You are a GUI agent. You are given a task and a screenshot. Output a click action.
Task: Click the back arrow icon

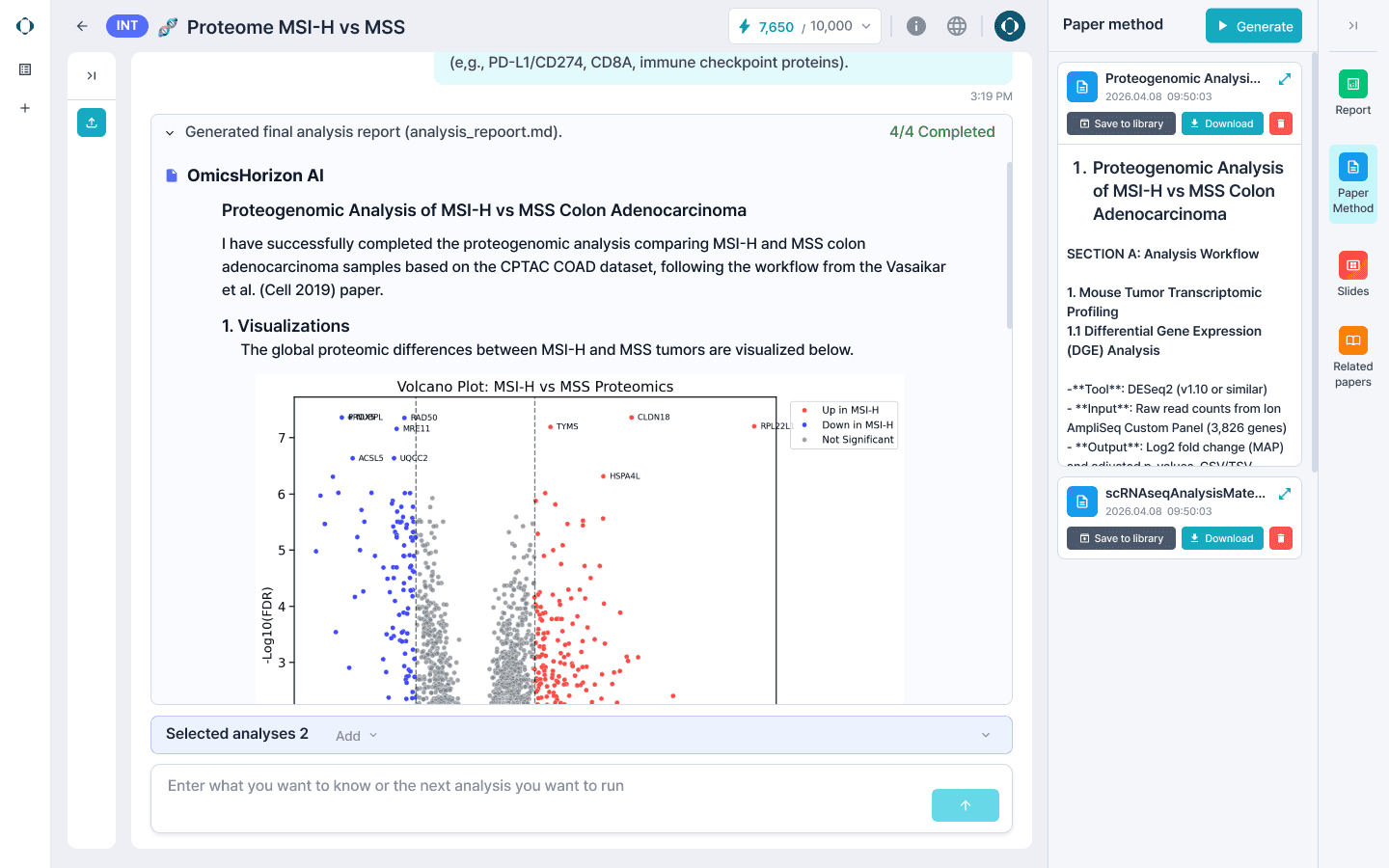click(82, 26)
